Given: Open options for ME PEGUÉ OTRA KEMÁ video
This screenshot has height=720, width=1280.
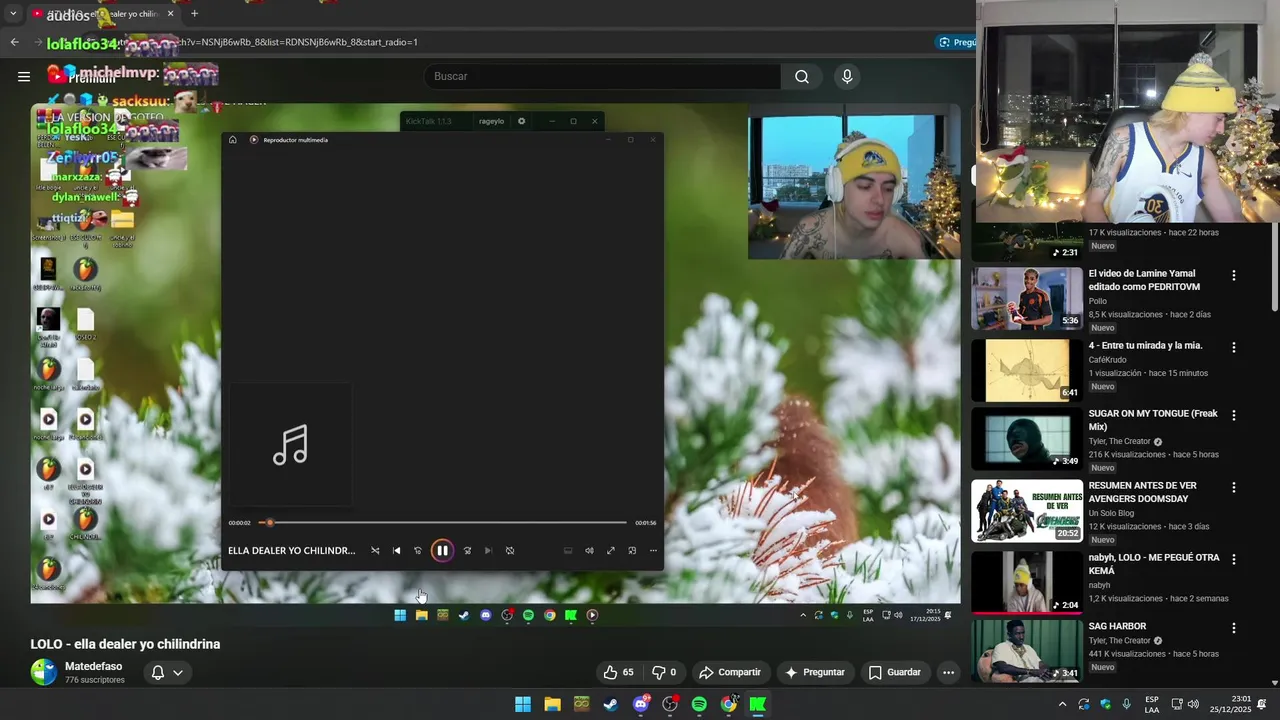Looking at the screenshot, I should coord(1233,559).
